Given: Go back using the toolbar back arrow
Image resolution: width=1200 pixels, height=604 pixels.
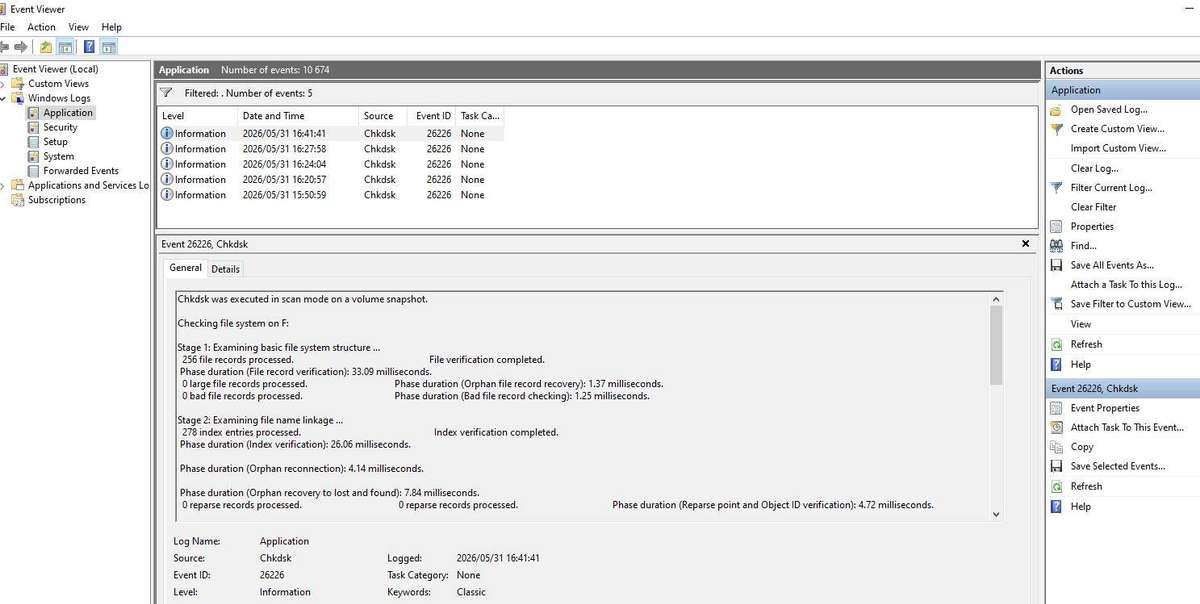Looking at the screenshot, I should coord(4,47).
